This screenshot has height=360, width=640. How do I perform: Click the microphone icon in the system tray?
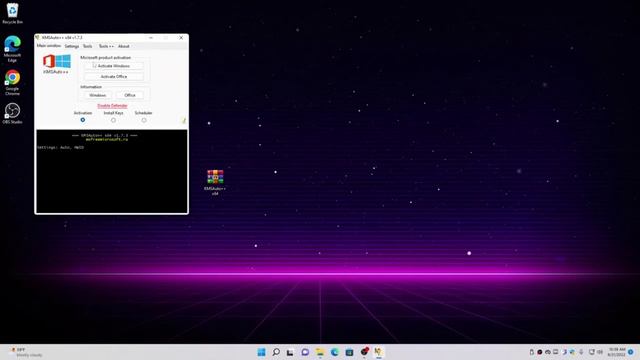click(x=581, y=352)
